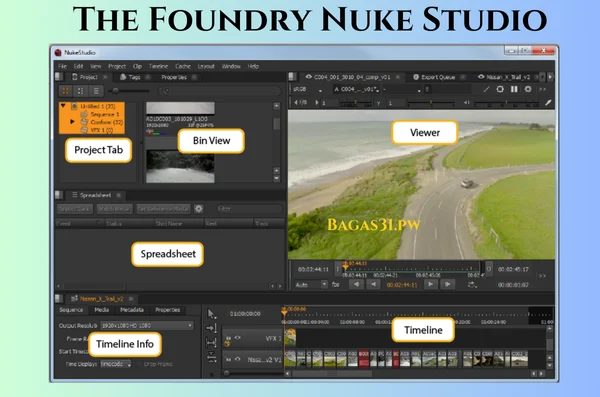The width and height of the screenshot is (600, 397).
Task: Select the snowy road clip thumbnail
Action: (x=180, y=166)
